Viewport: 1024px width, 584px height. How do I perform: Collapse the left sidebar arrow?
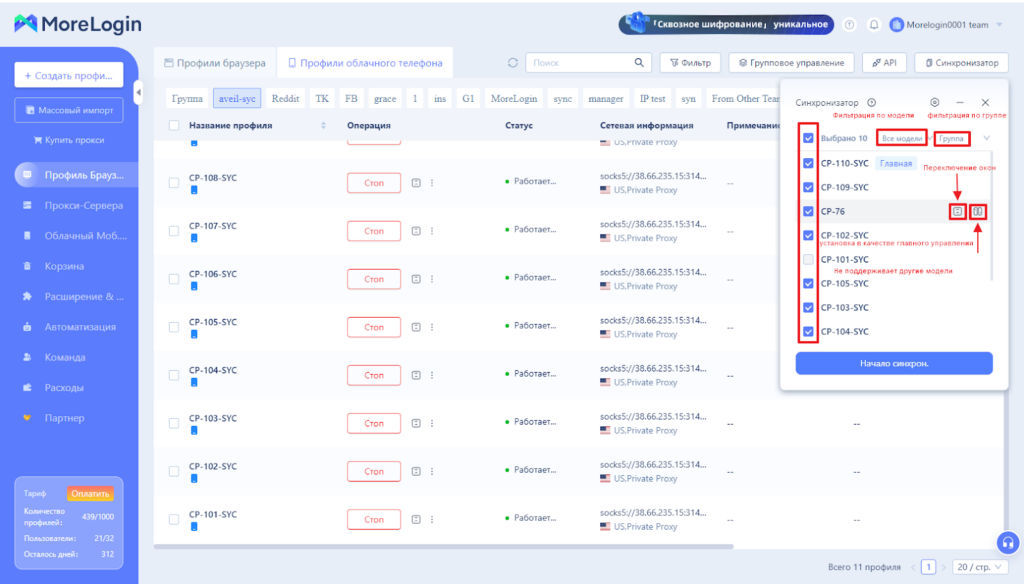coord(139,94)
